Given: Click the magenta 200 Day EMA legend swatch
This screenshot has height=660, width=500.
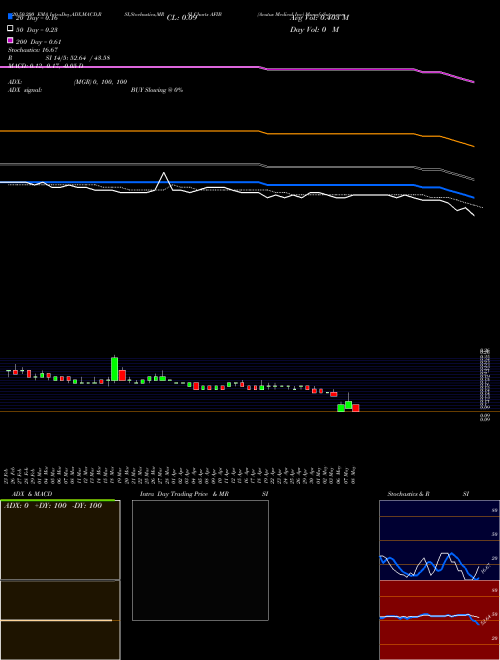Looking at the screenshot, I should [10, 40].
